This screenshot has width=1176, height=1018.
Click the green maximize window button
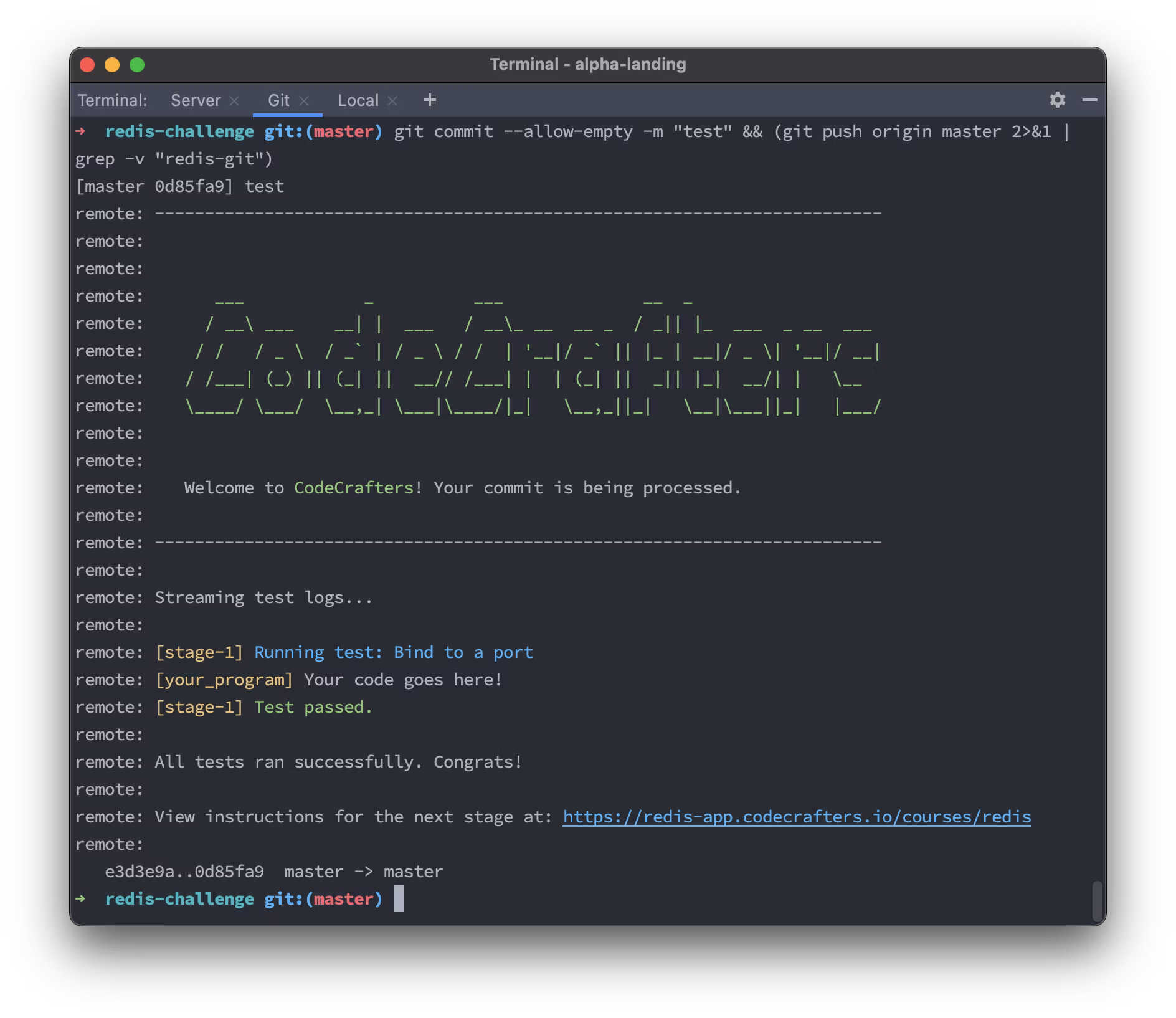137,65
